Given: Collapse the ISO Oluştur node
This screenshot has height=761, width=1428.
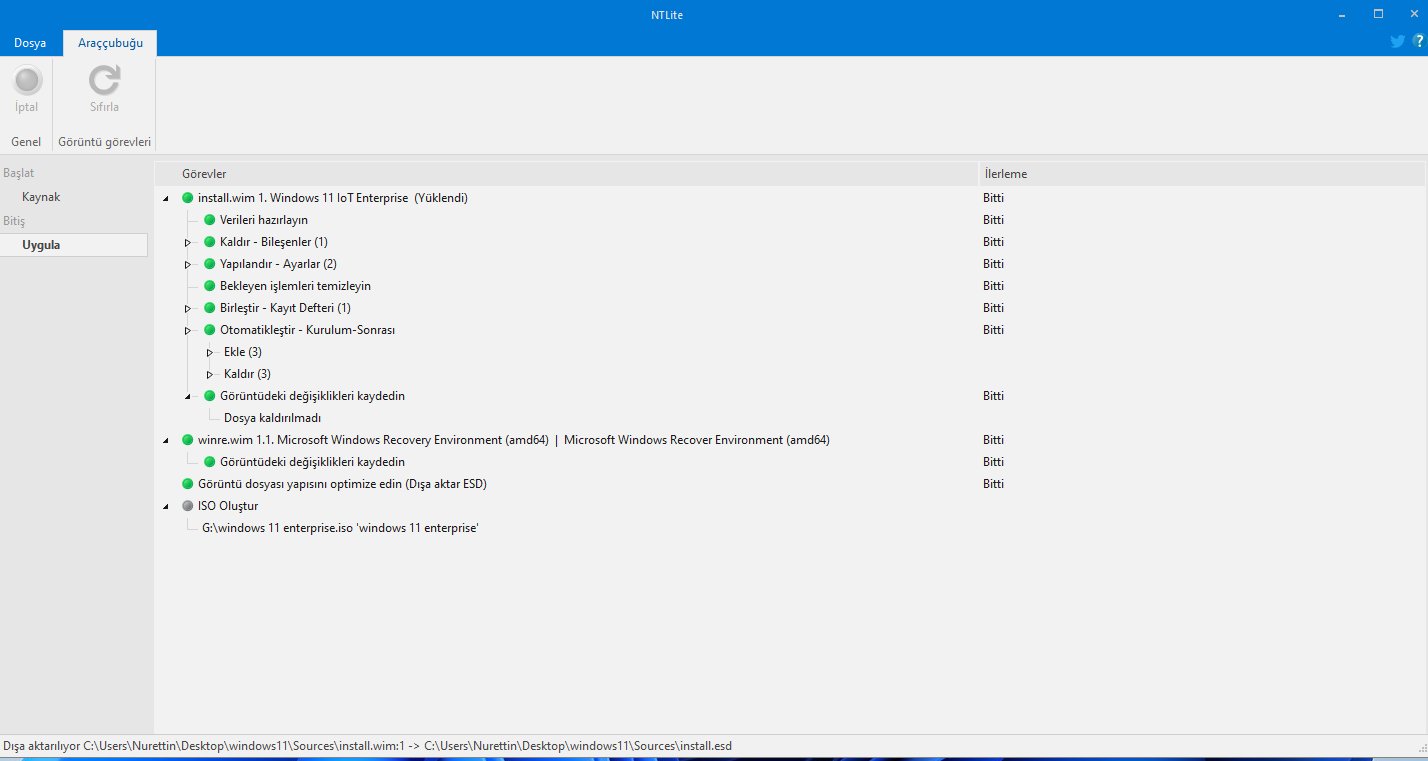Looking at the screenshot, I should point(166,506).
